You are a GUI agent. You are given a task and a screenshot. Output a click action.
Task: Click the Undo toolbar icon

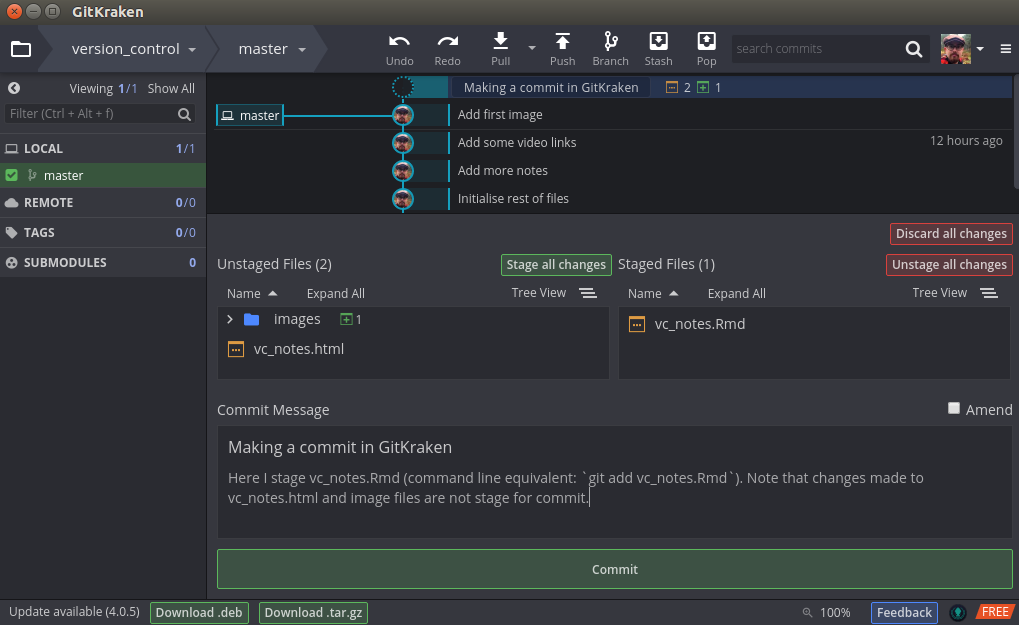399,42
